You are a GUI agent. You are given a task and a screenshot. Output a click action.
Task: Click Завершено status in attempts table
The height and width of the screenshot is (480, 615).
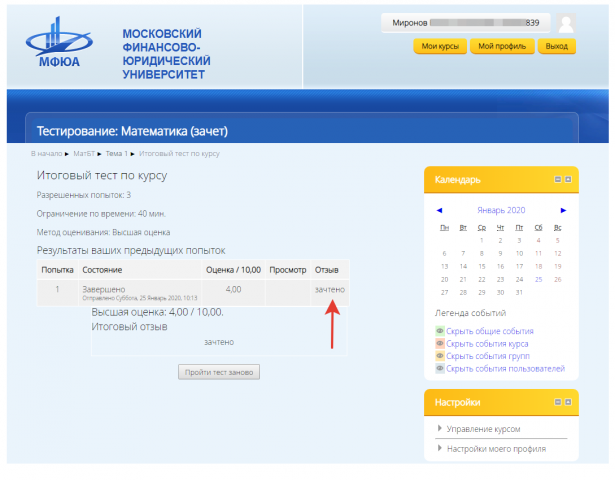coord(104,289)
